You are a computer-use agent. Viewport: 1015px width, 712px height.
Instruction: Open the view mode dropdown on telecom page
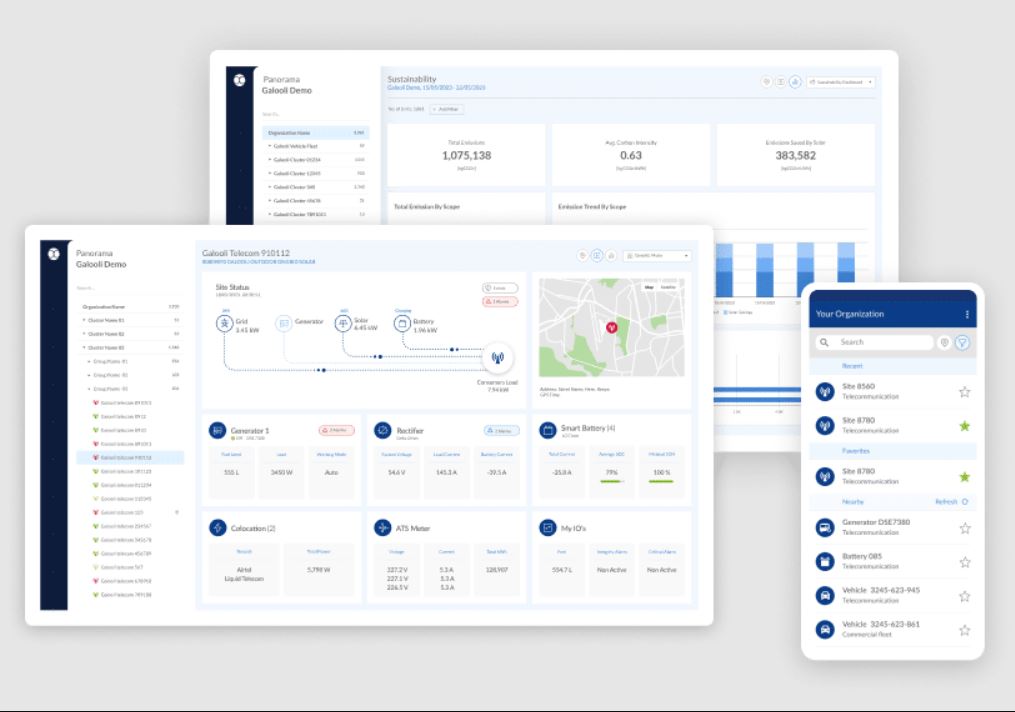(657, 256)
